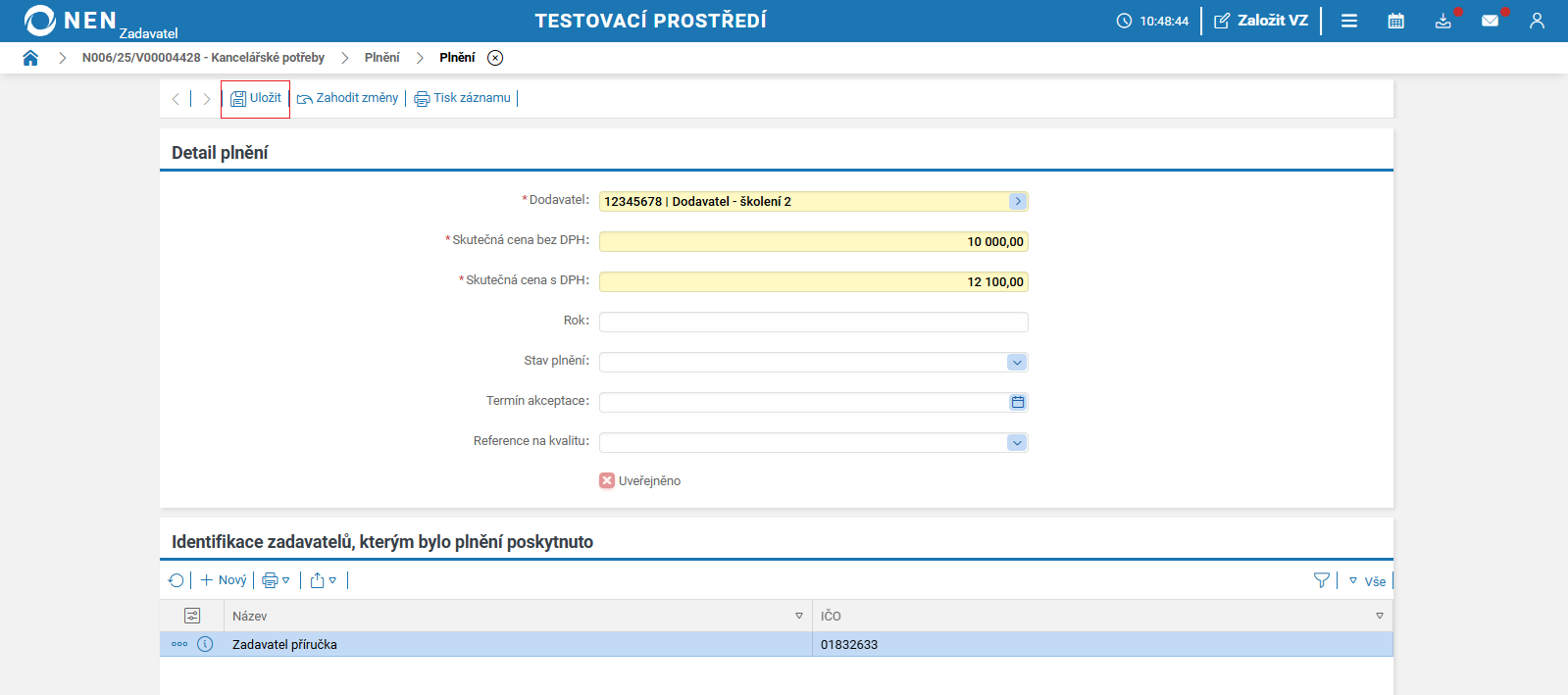Go to previous record arrow
This screenshot has width=1568, height=695.
(176, 99)
